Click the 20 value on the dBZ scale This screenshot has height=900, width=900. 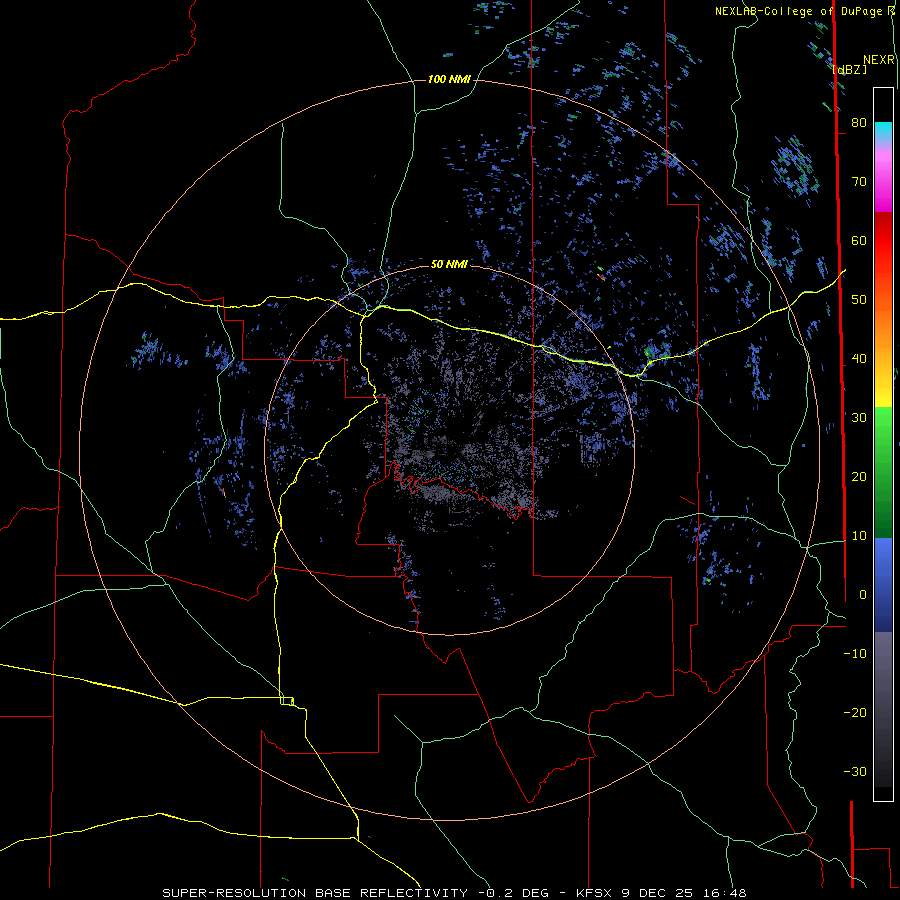[x=859, y=477]
